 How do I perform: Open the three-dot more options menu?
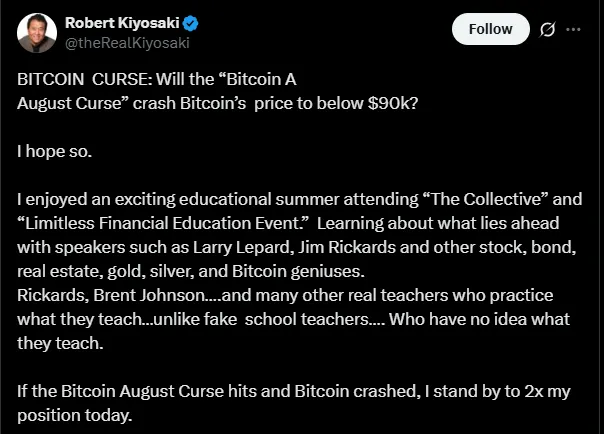tap(573, 29)
